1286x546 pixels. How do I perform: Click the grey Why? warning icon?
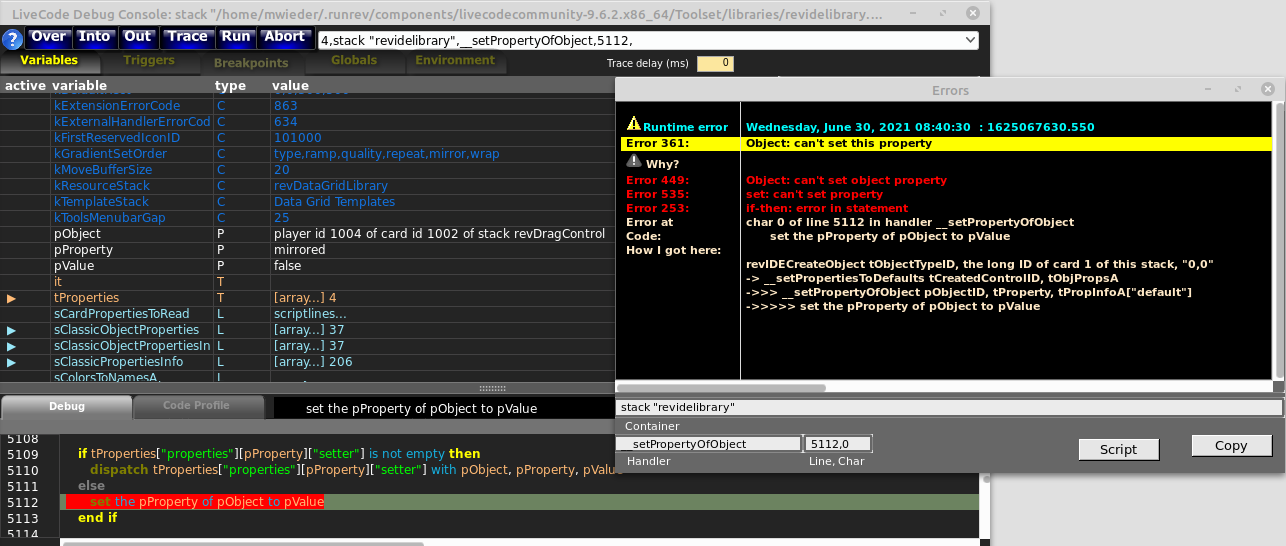633,162
